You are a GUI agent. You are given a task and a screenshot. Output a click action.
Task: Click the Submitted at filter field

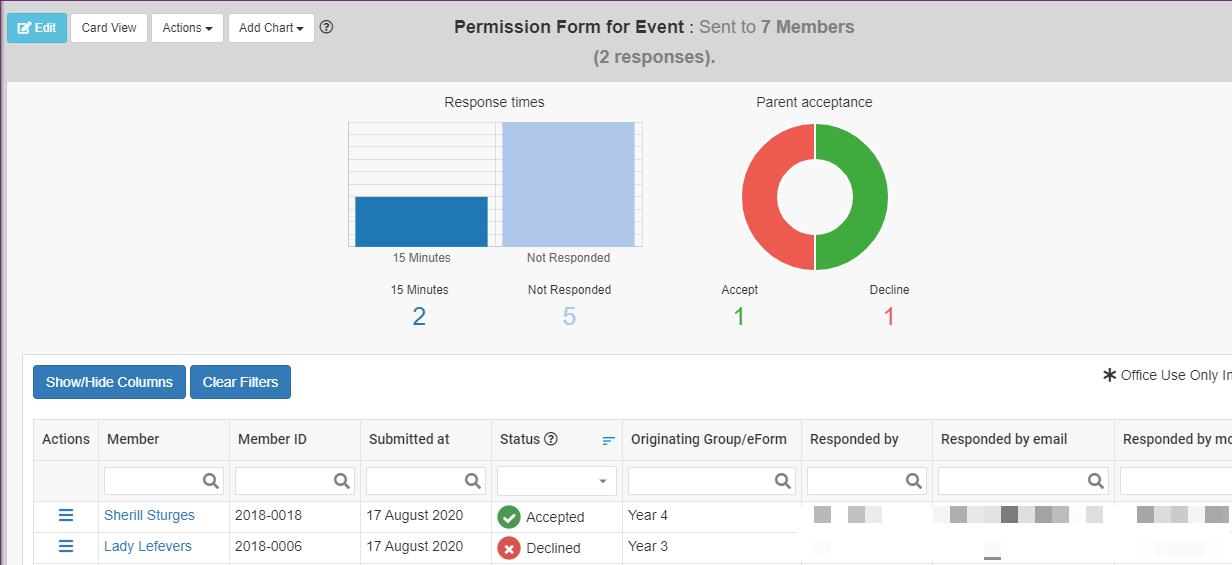click(416, 481)
